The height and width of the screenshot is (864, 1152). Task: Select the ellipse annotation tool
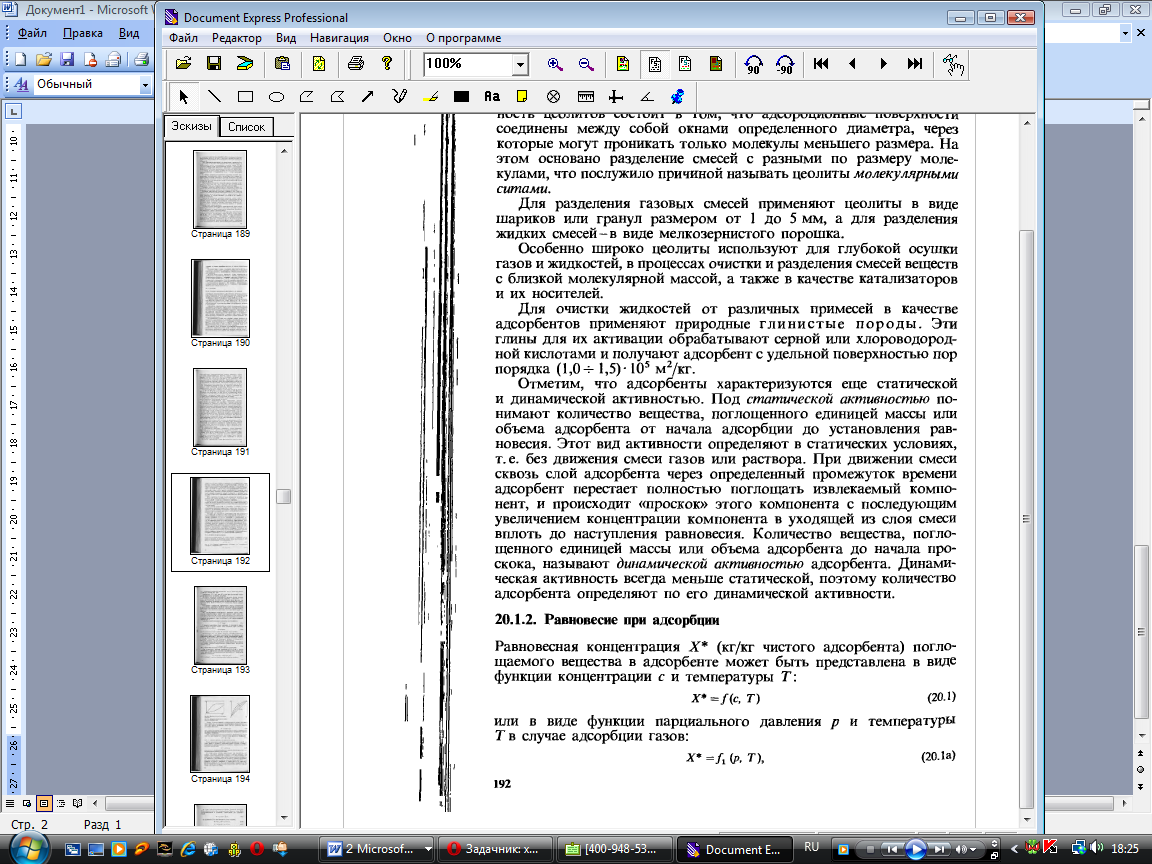[x=276, y=96]
